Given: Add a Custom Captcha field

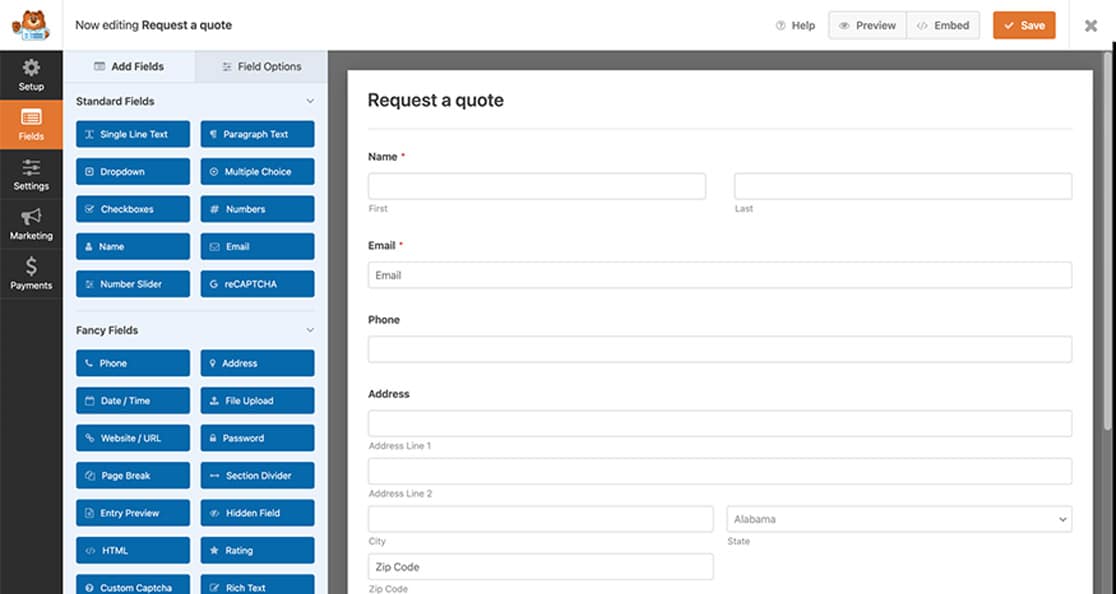Looking at the screenshot, I should click(133, 585).
